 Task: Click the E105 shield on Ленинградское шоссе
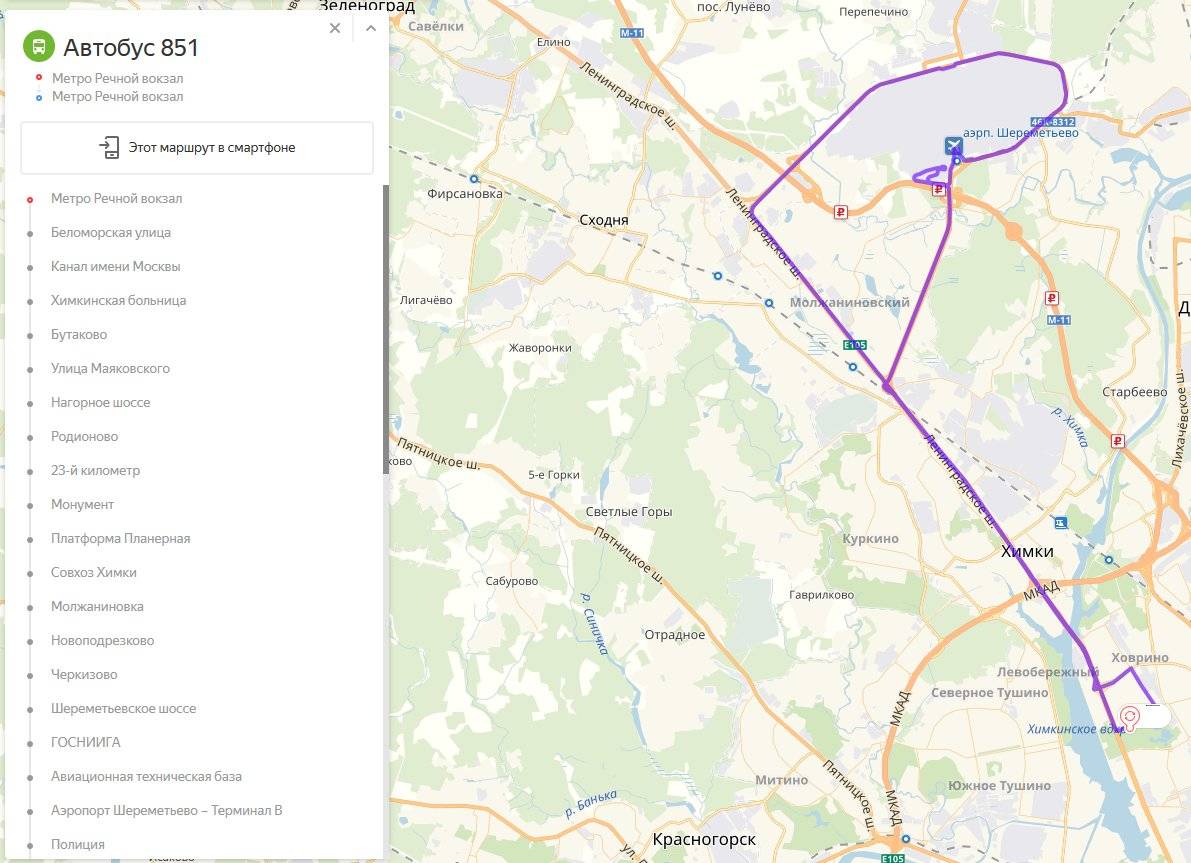tap(855, 345)
